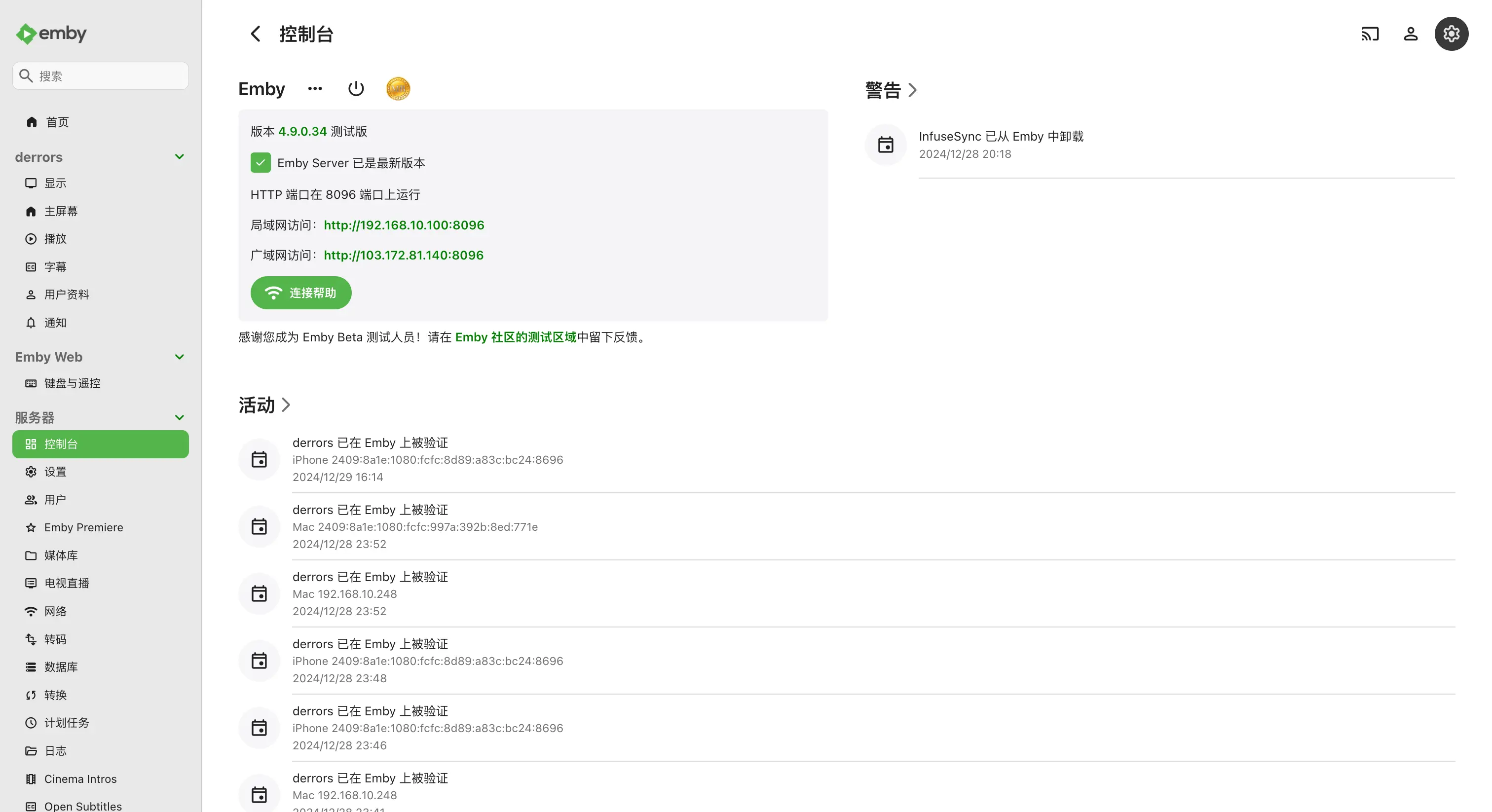Open 转码 transcoding settings
Screen dimensions: 1492x812
100,639
